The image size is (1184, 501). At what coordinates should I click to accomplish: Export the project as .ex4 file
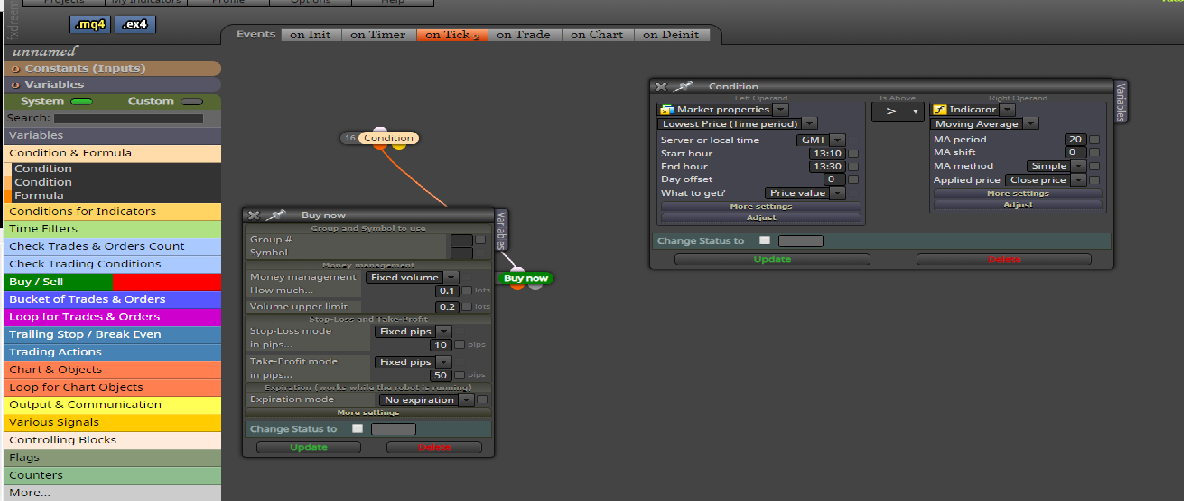137,25
